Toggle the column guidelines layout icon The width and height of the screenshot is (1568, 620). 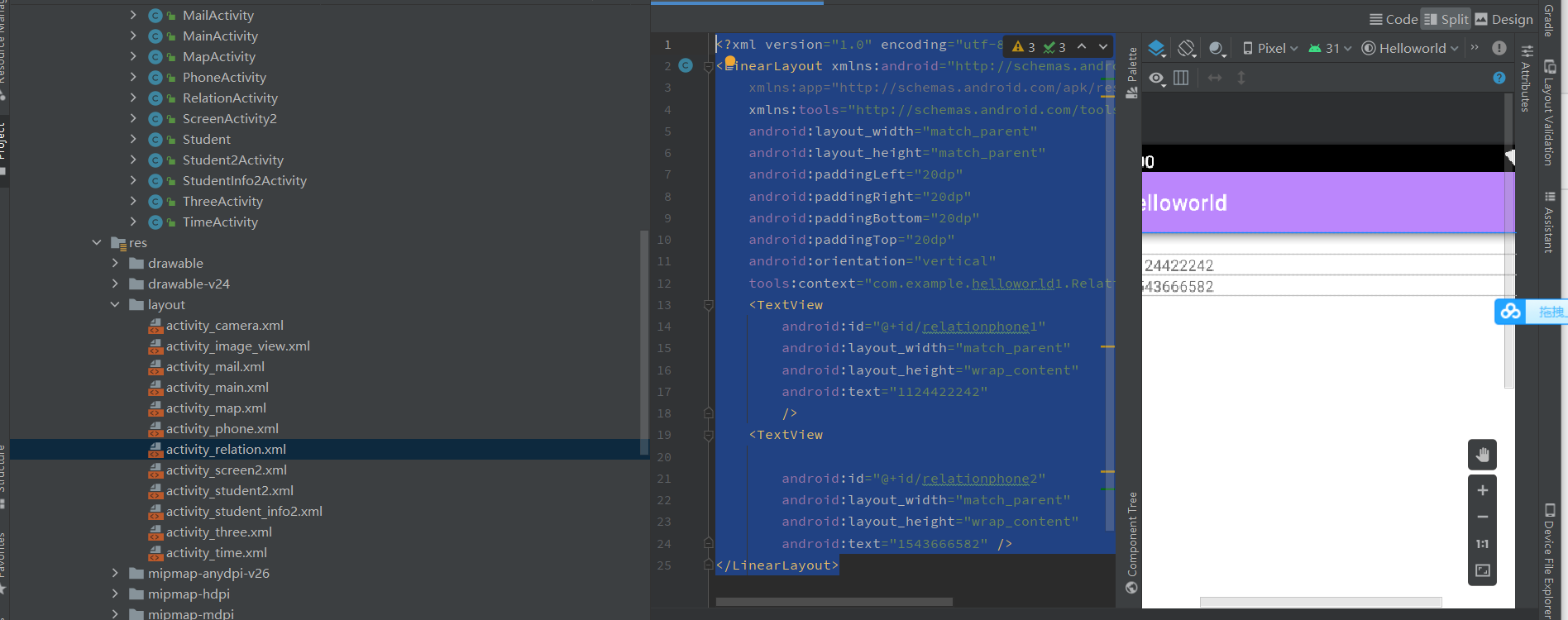tap(1181, 78)
